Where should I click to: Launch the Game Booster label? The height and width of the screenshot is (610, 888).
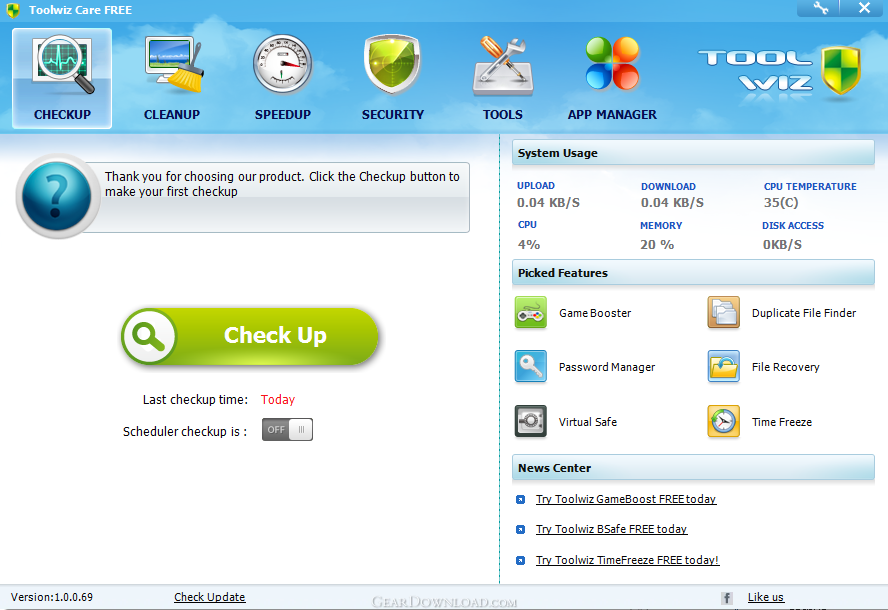(x=595, y=313)
